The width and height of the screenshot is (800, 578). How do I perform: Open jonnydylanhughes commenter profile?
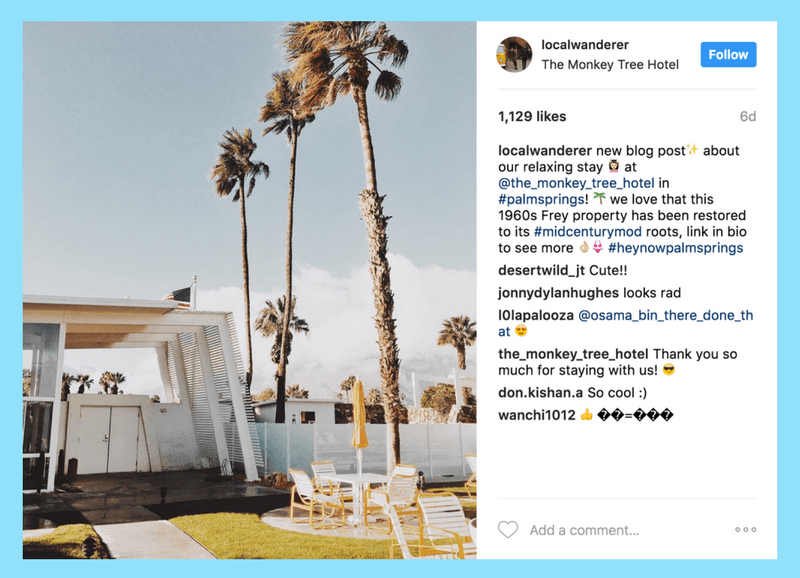click(x=558, y=293)
